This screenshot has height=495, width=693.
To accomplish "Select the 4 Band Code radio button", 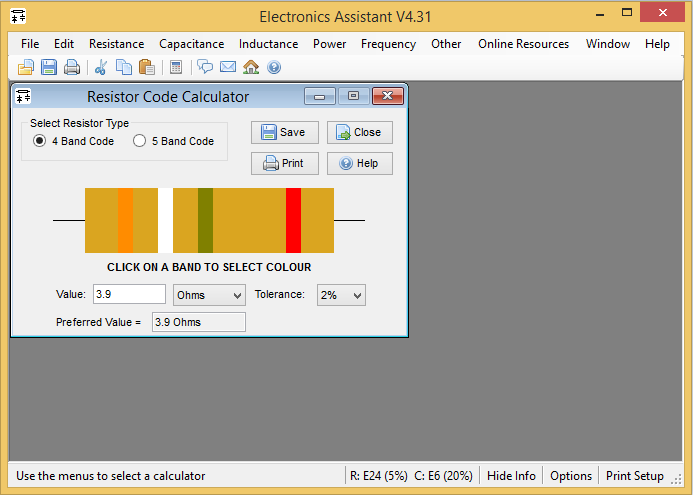I will coord(39,141).
